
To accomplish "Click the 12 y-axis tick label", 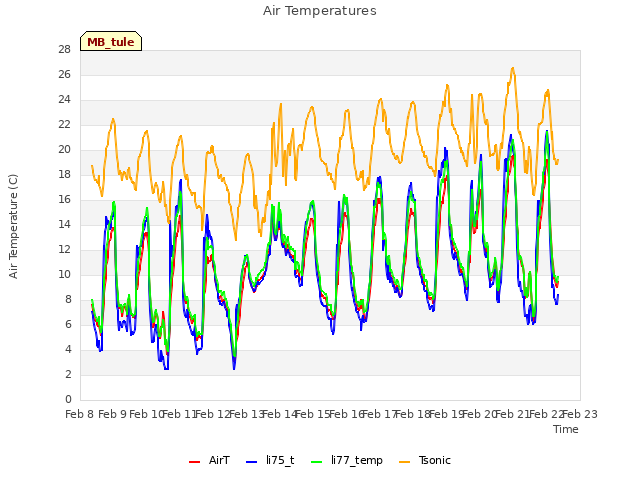I will click(64, 249).
